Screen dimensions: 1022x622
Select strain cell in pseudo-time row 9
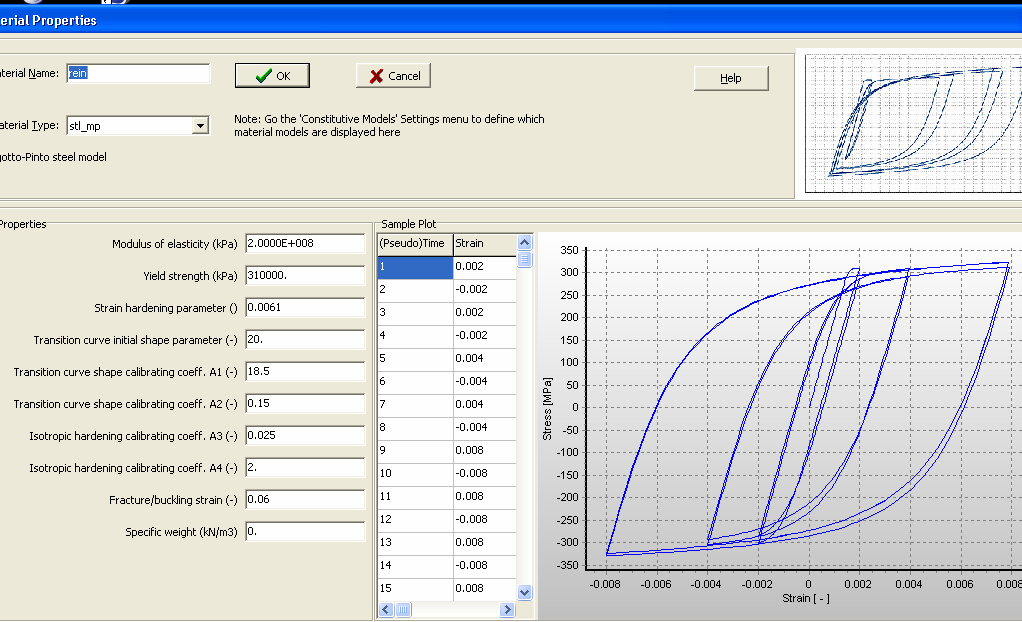485,451
